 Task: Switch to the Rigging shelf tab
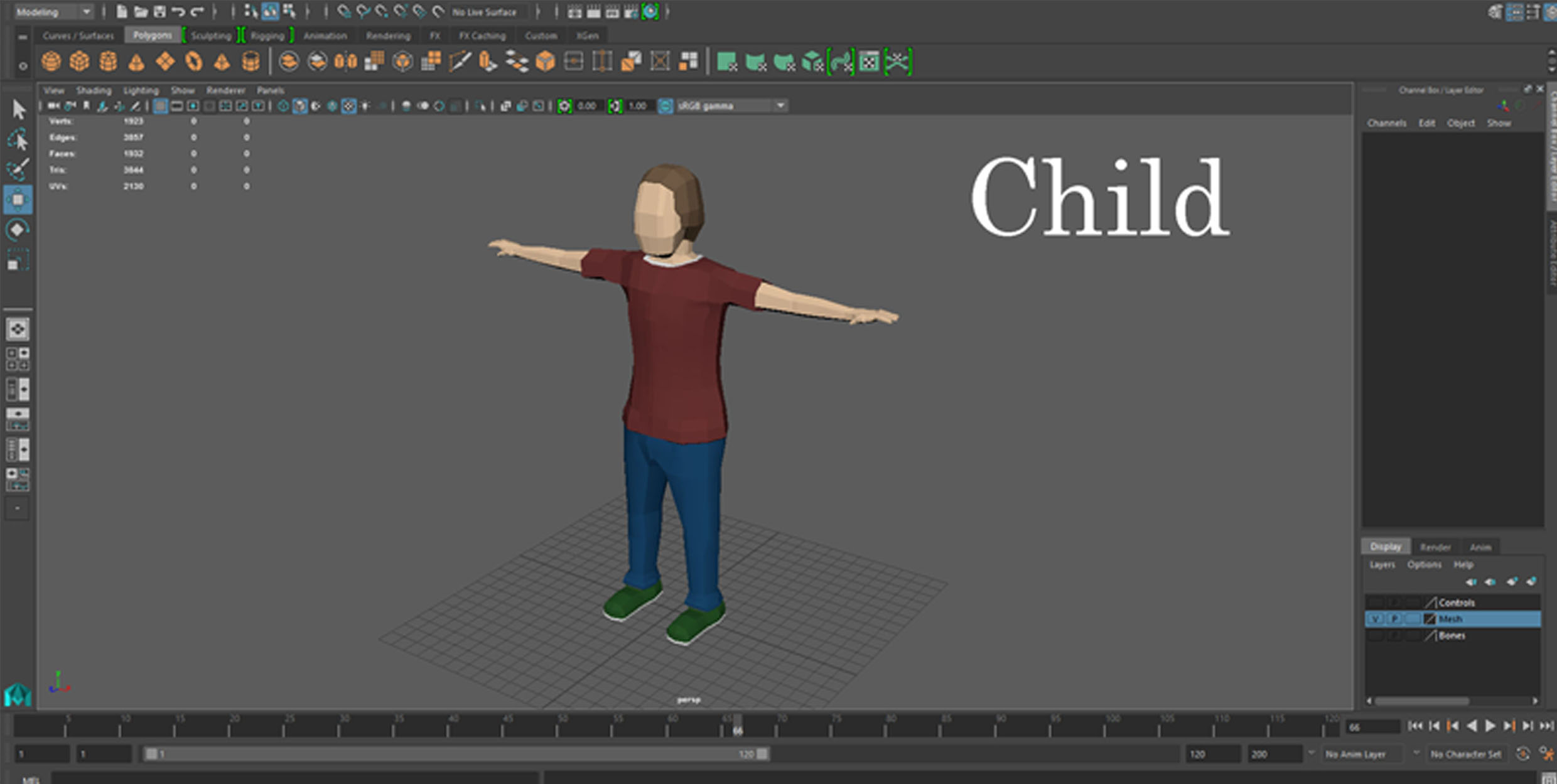click(267, 36)
